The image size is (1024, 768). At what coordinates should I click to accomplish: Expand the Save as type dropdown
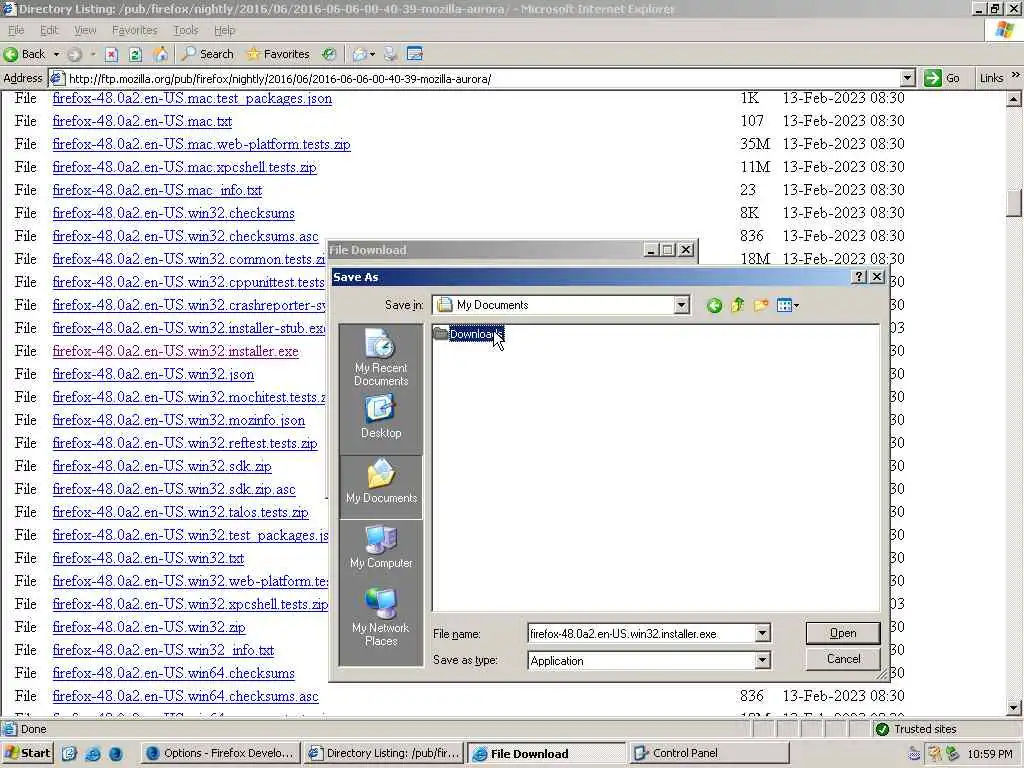click(762, 661)
